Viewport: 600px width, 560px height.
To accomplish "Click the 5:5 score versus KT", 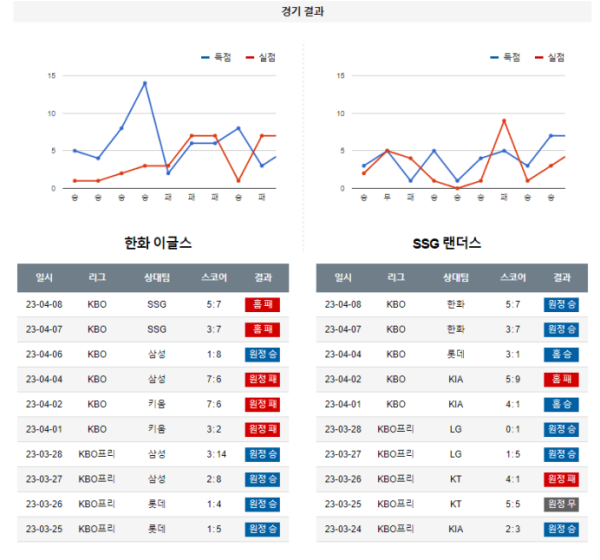I will [513, 504].
